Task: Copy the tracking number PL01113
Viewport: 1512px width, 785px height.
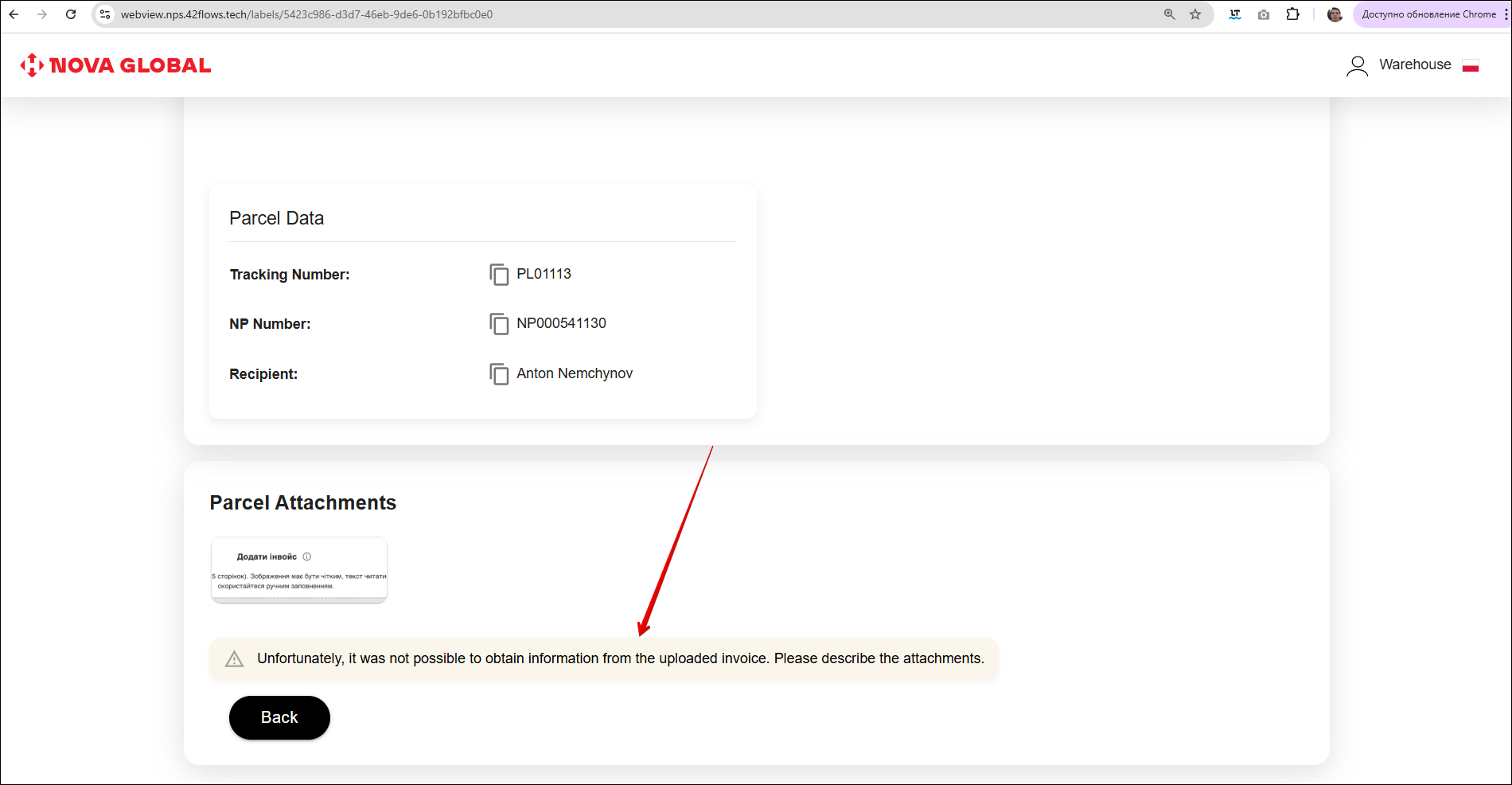Action: [499, 275]
